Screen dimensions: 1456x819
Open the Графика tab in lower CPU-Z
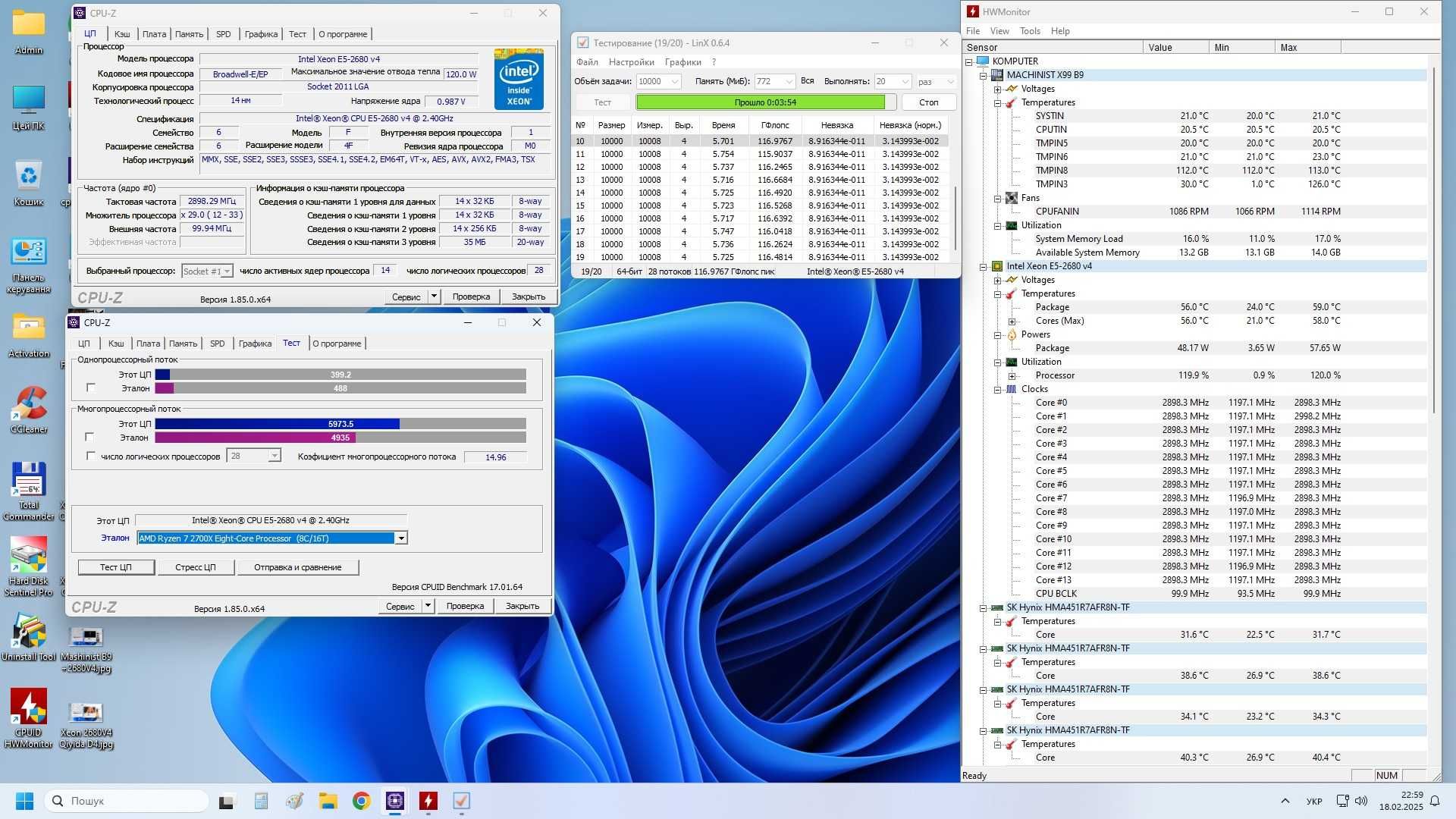[x=255, y=344]
